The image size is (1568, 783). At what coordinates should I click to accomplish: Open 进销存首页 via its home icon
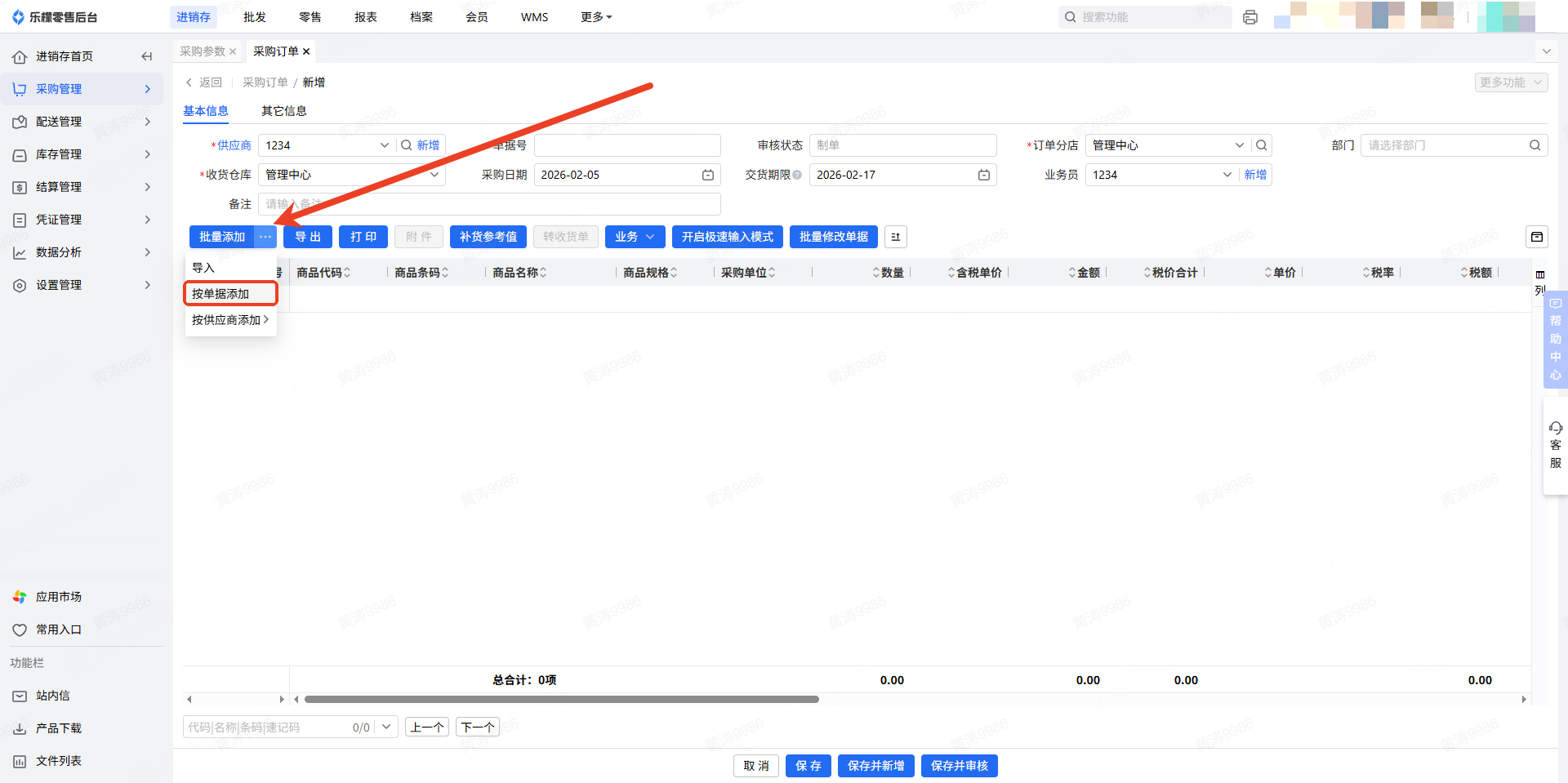(x=20, y=56)
